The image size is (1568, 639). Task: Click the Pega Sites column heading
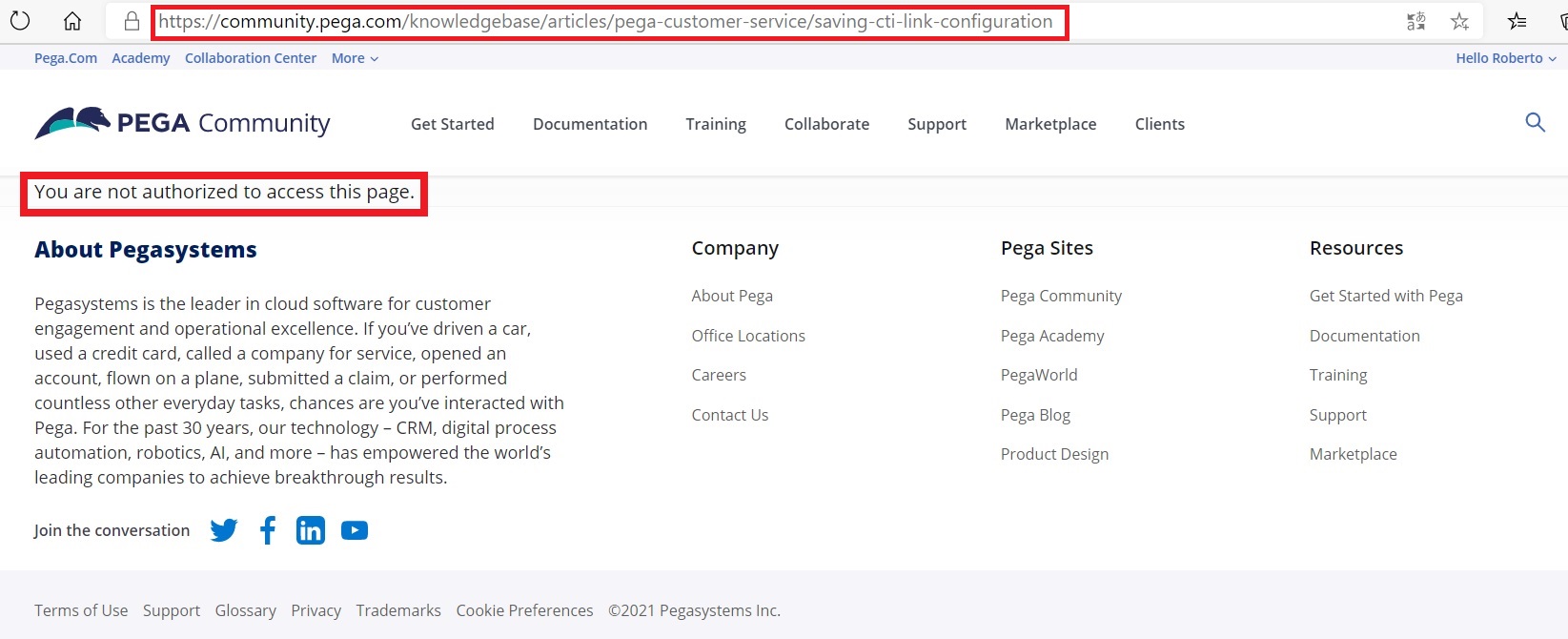pos(1047,248)
